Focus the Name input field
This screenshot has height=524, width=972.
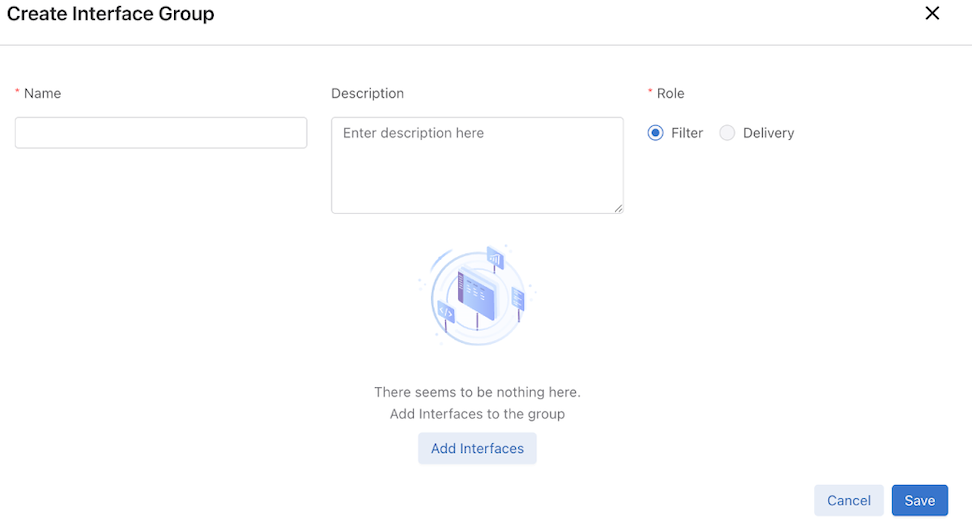pyautogui.click(x=161, y=133)
